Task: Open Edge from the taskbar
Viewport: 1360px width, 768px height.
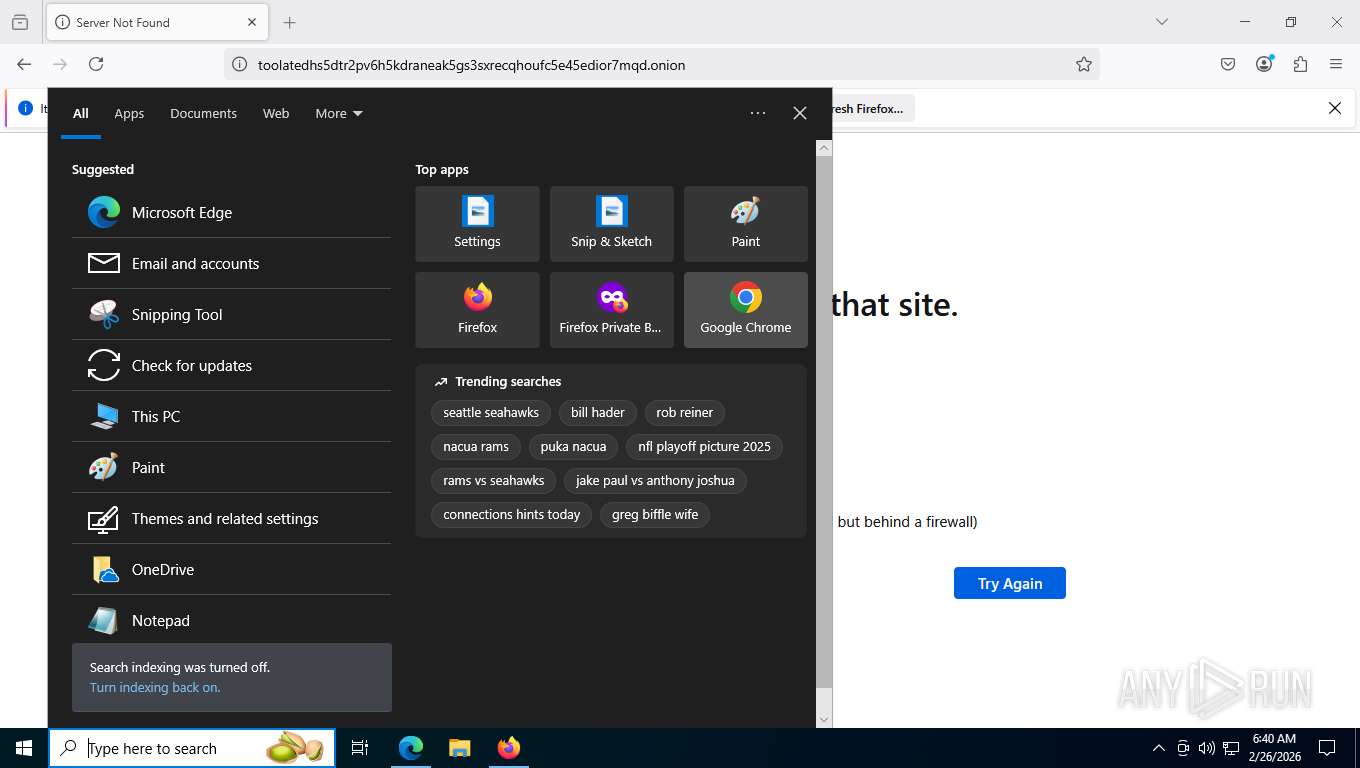Action: (x=411, y=748)
